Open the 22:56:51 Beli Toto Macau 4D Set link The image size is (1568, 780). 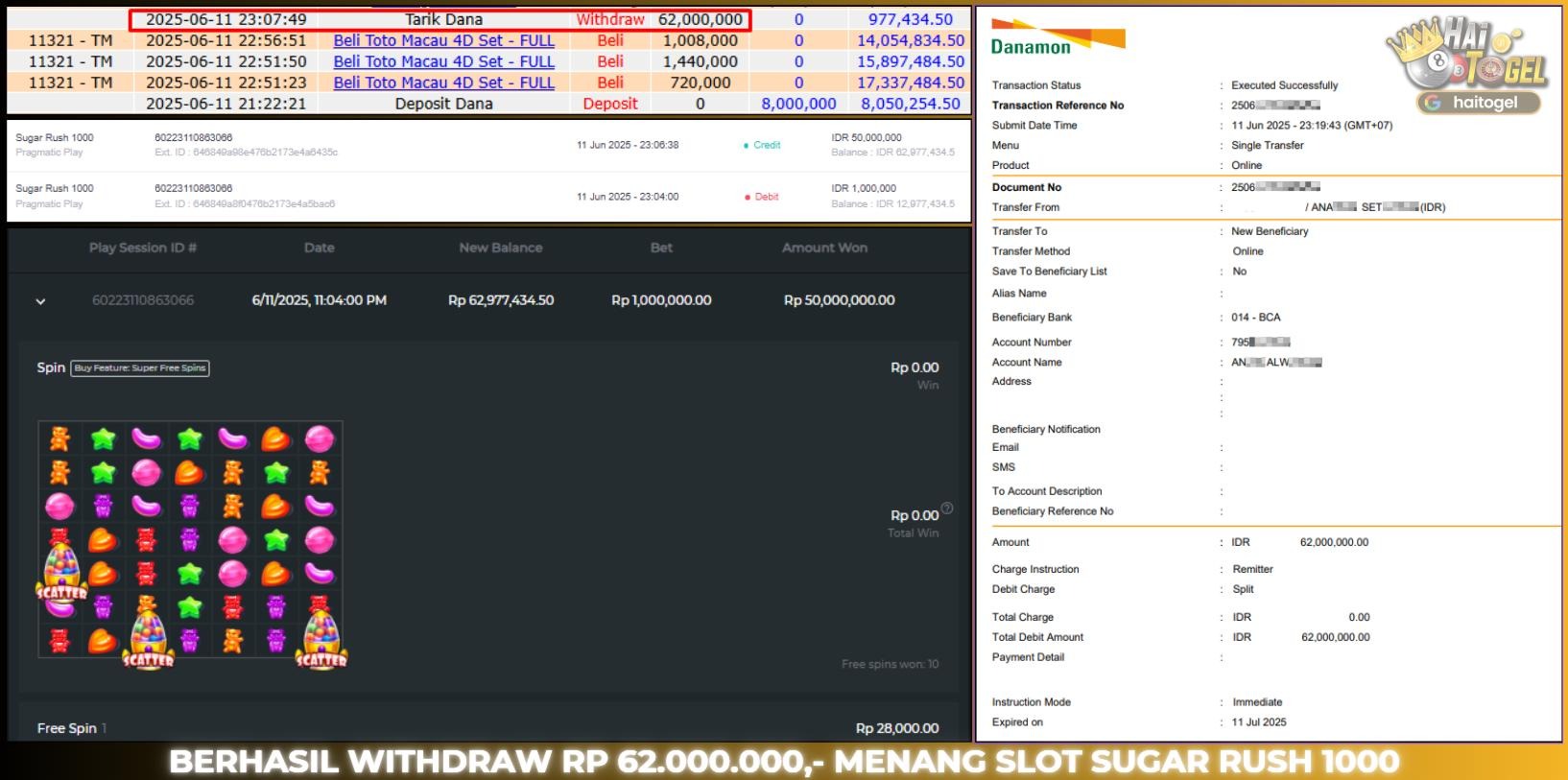point(443,40)
